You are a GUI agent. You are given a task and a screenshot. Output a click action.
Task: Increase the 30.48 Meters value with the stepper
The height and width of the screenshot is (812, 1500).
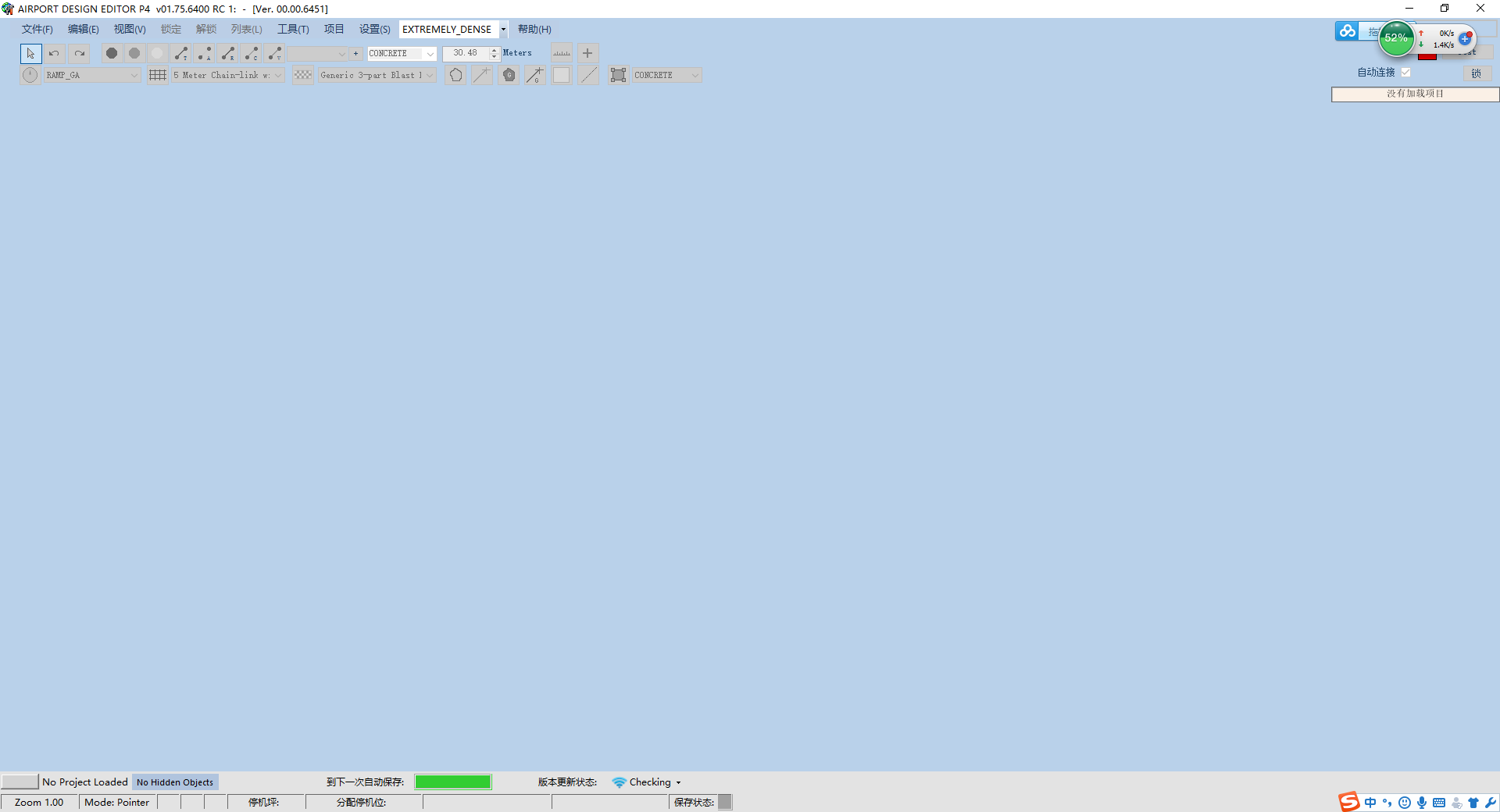pyautogui.click(x=493, y=50)
